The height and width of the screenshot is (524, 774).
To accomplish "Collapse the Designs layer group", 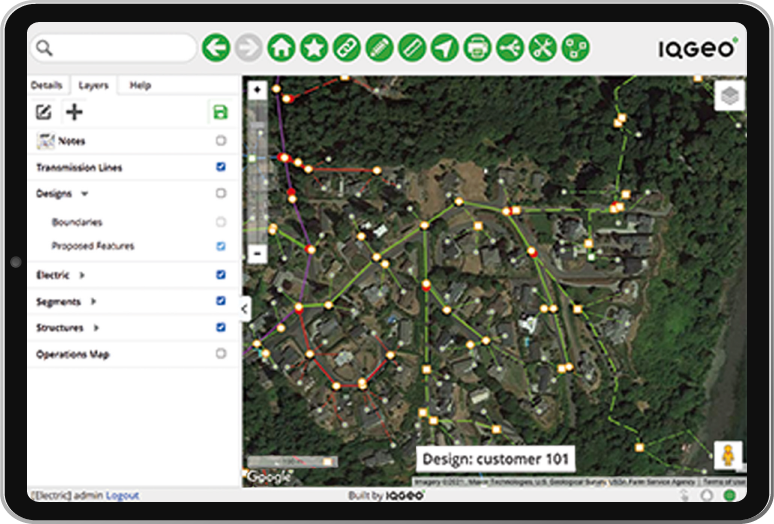I will pyautogui.click(x=85, y=194).
